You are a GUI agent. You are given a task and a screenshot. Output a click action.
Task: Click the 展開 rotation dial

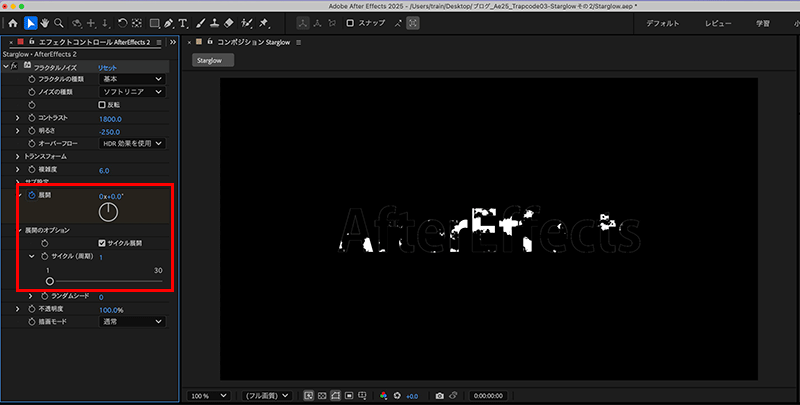point(108,212)
